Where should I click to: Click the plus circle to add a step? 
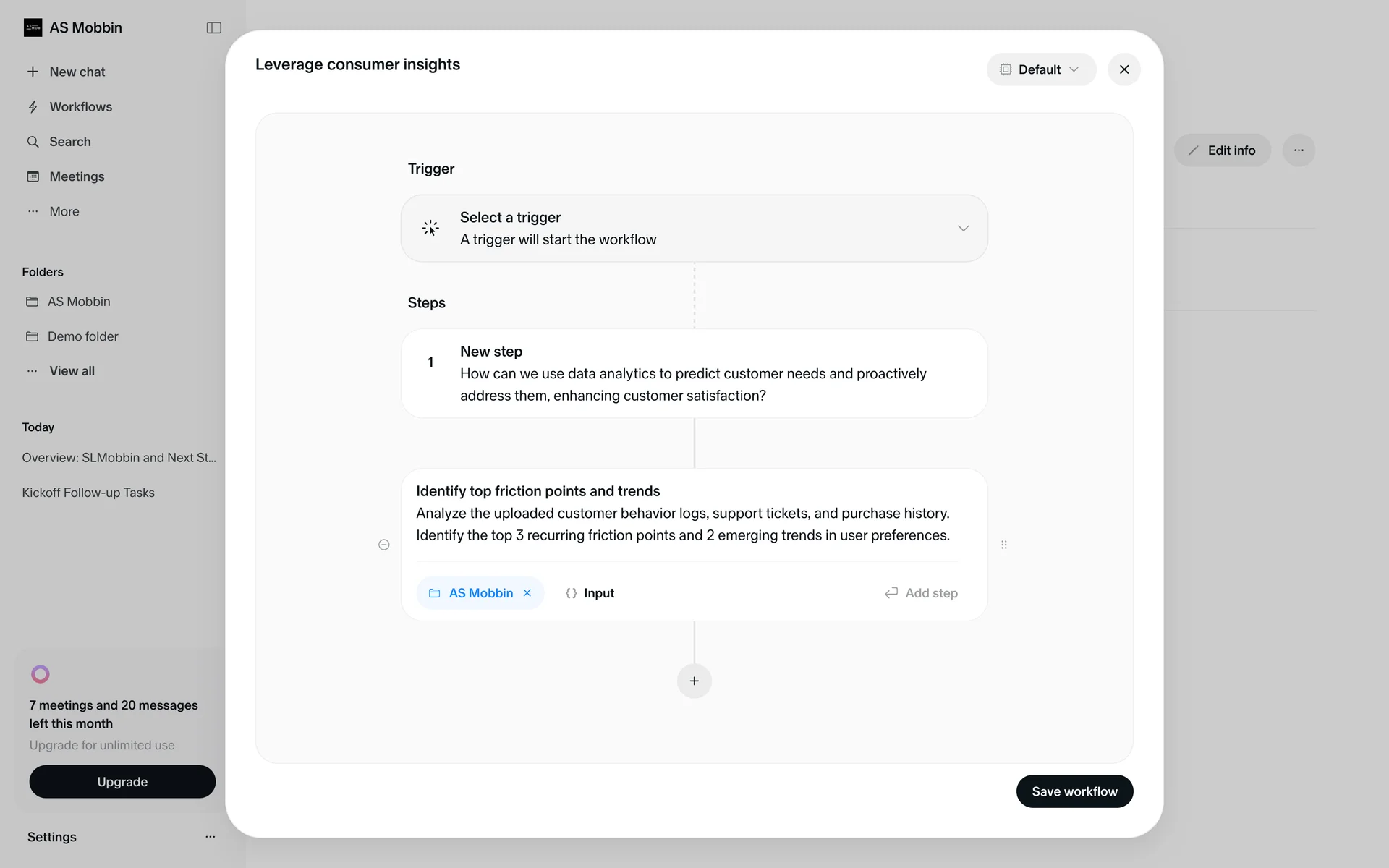694,681
